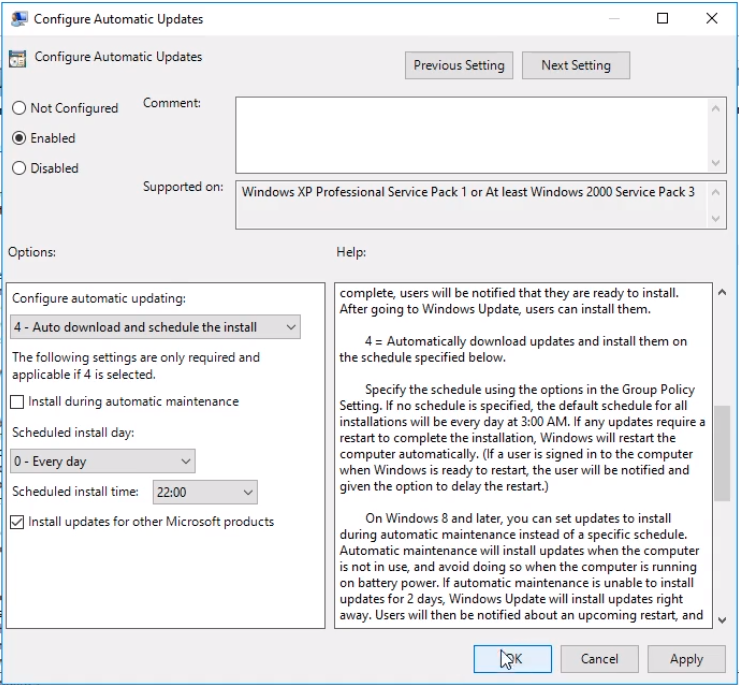
Task: Click the Apply button
Action: [x=686, y=659]
